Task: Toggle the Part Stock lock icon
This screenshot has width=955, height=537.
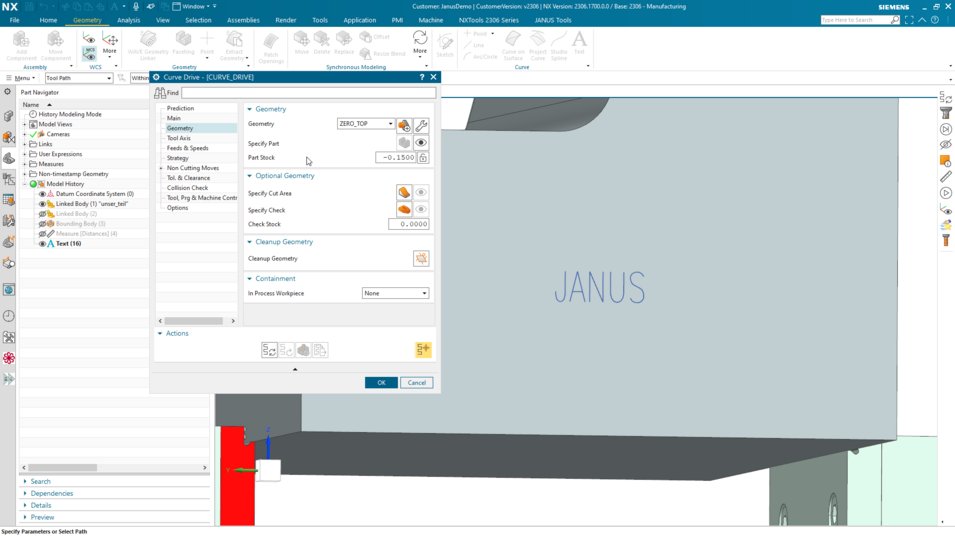Action: (x=423, y=158)
